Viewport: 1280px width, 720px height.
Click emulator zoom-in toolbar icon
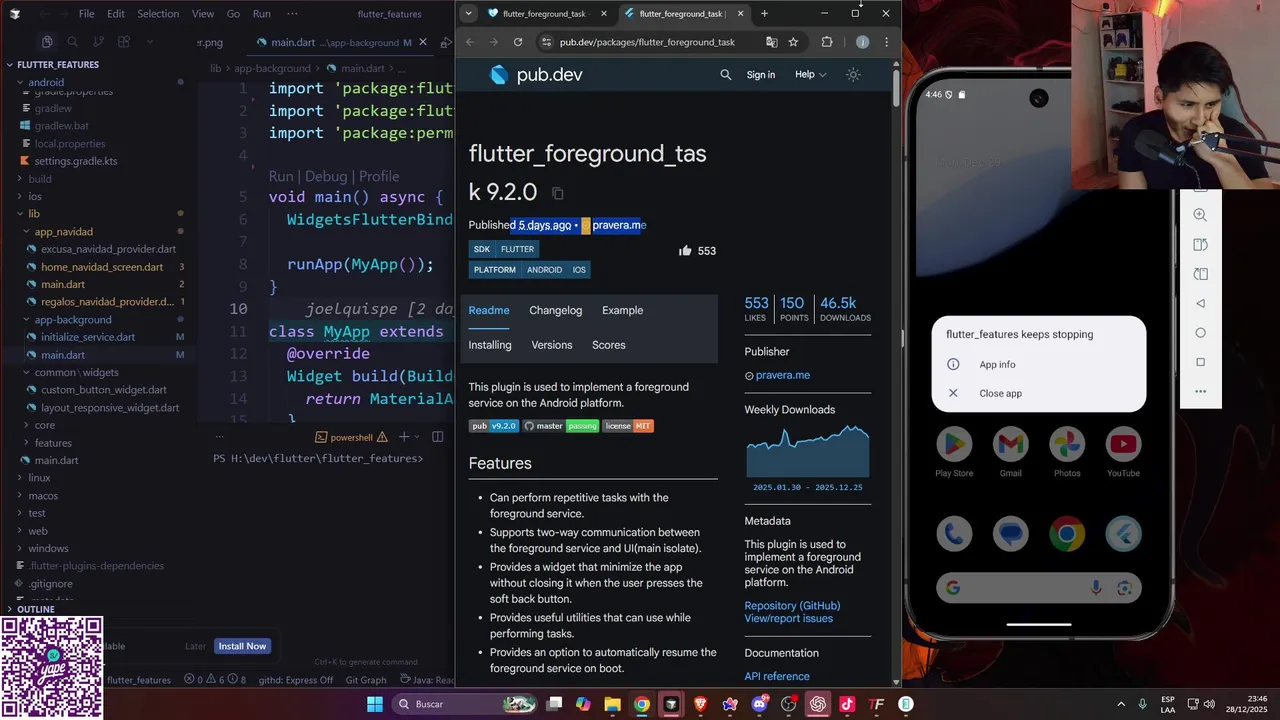coord(1200,215)
